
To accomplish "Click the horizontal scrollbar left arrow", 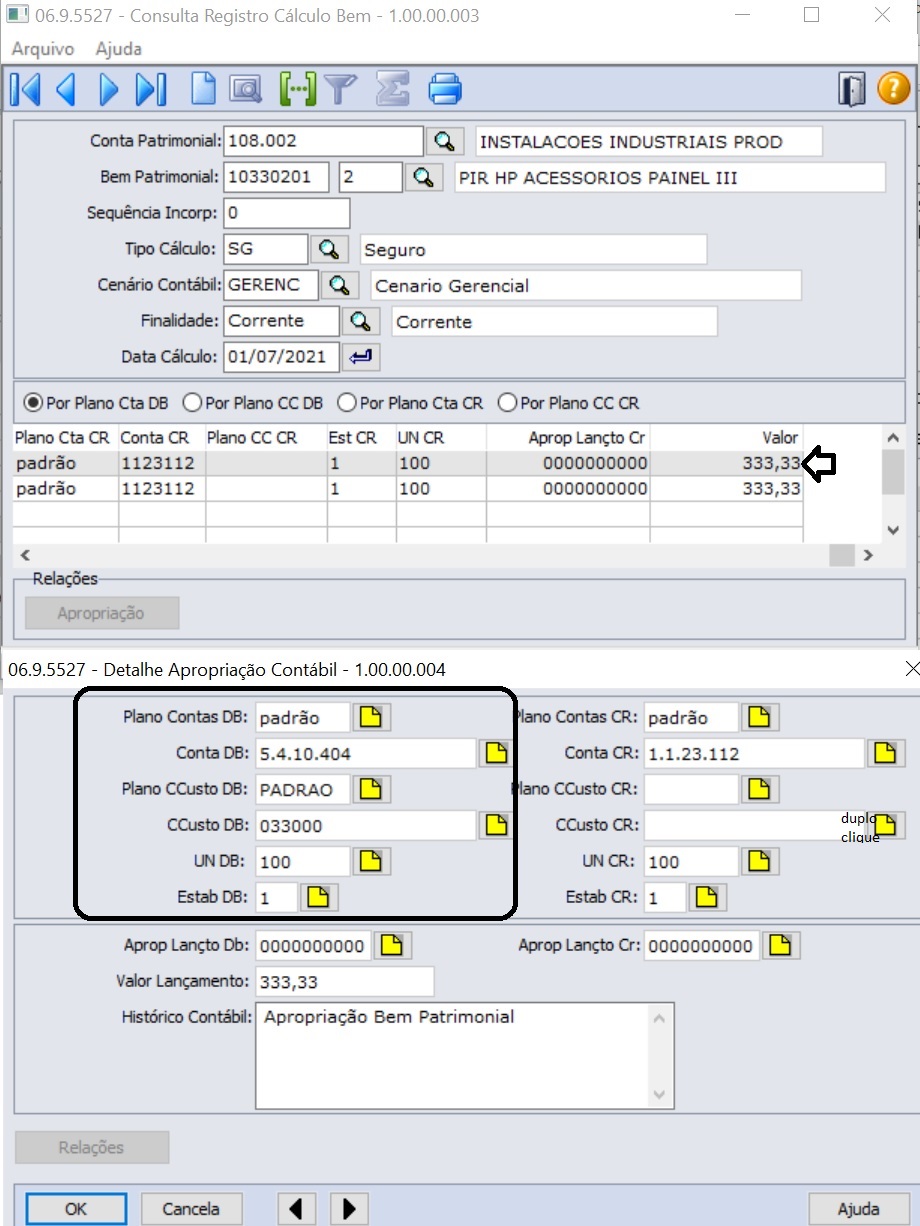I will pyautogui.click(x=25, y=554).
